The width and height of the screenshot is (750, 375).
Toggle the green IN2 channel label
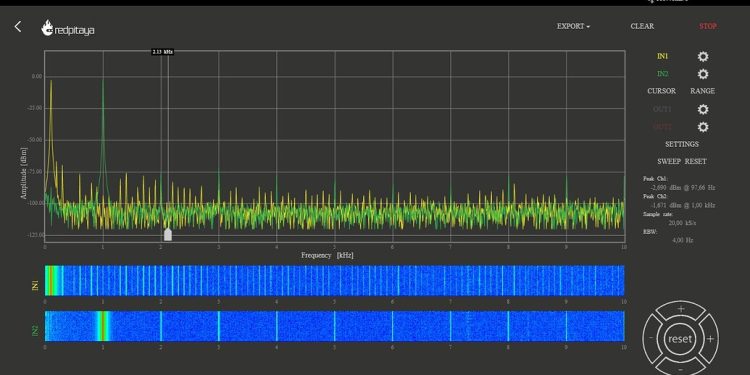pyautogui.click(x=662, y=74)
